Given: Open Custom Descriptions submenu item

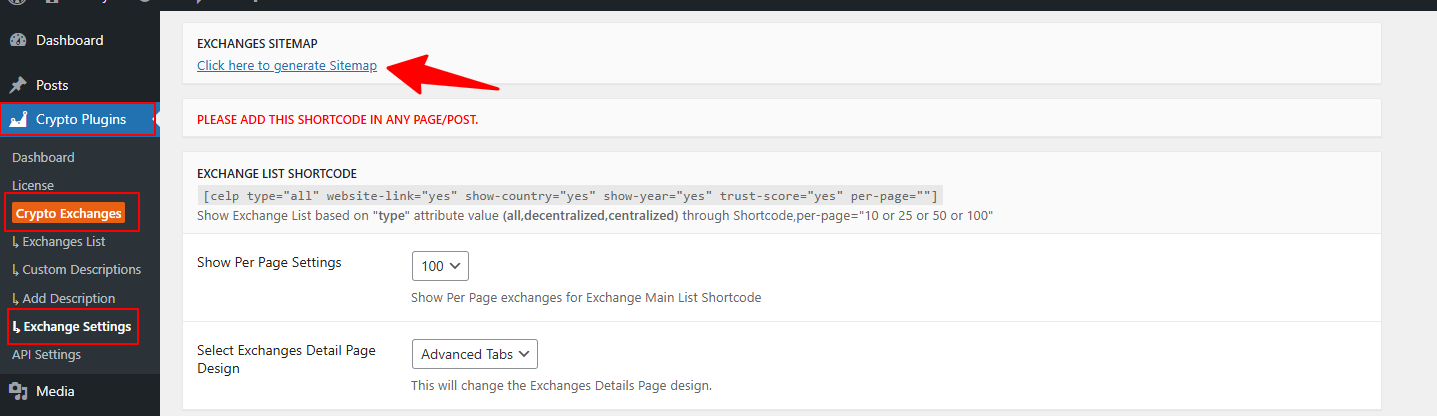Looking at the screenshot, I should [x=77, y=269].
